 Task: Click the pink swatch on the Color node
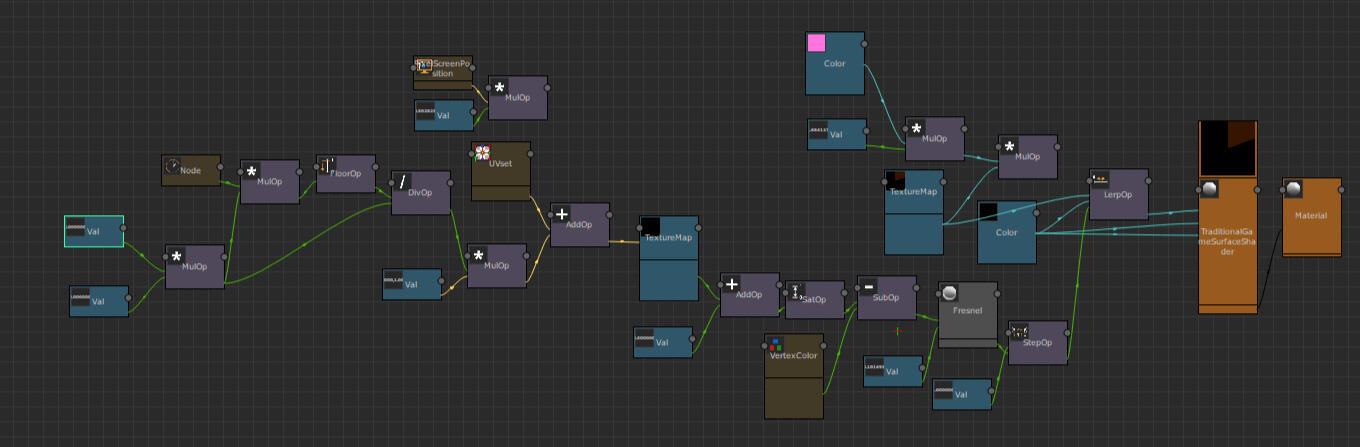click(x=816, y=42)
